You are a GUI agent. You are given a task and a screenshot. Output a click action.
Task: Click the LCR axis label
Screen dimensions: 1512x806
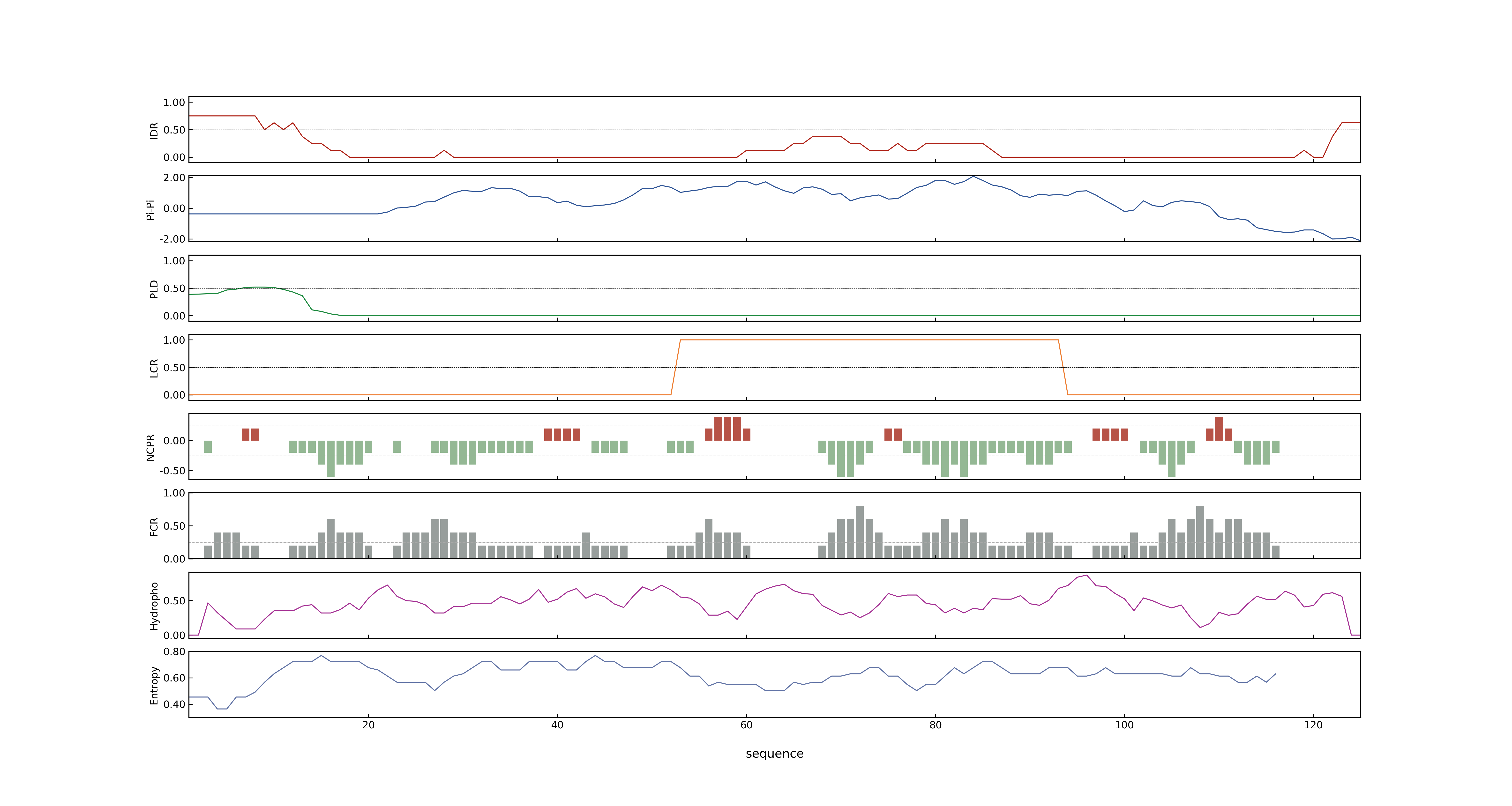[x=154, y=368]
